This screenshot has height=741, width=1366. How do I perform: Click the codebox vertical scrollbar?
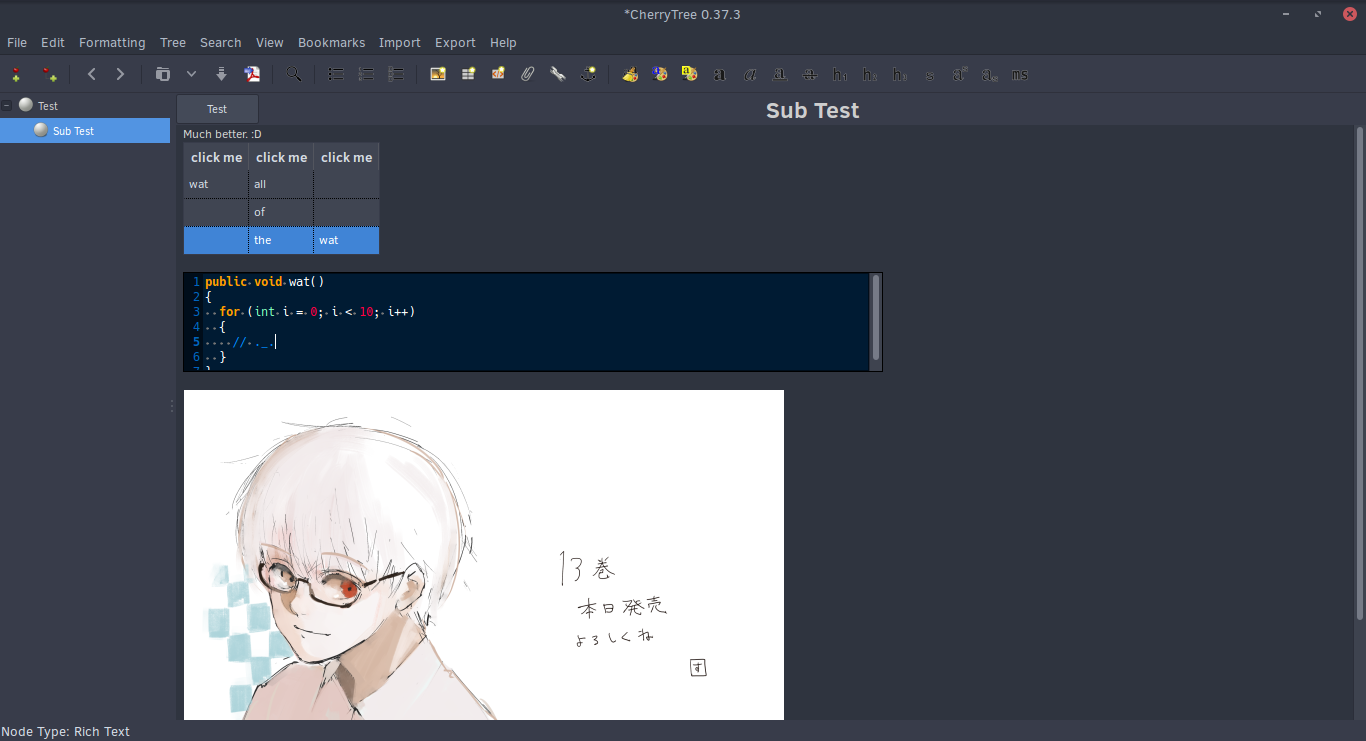(876, 317)
